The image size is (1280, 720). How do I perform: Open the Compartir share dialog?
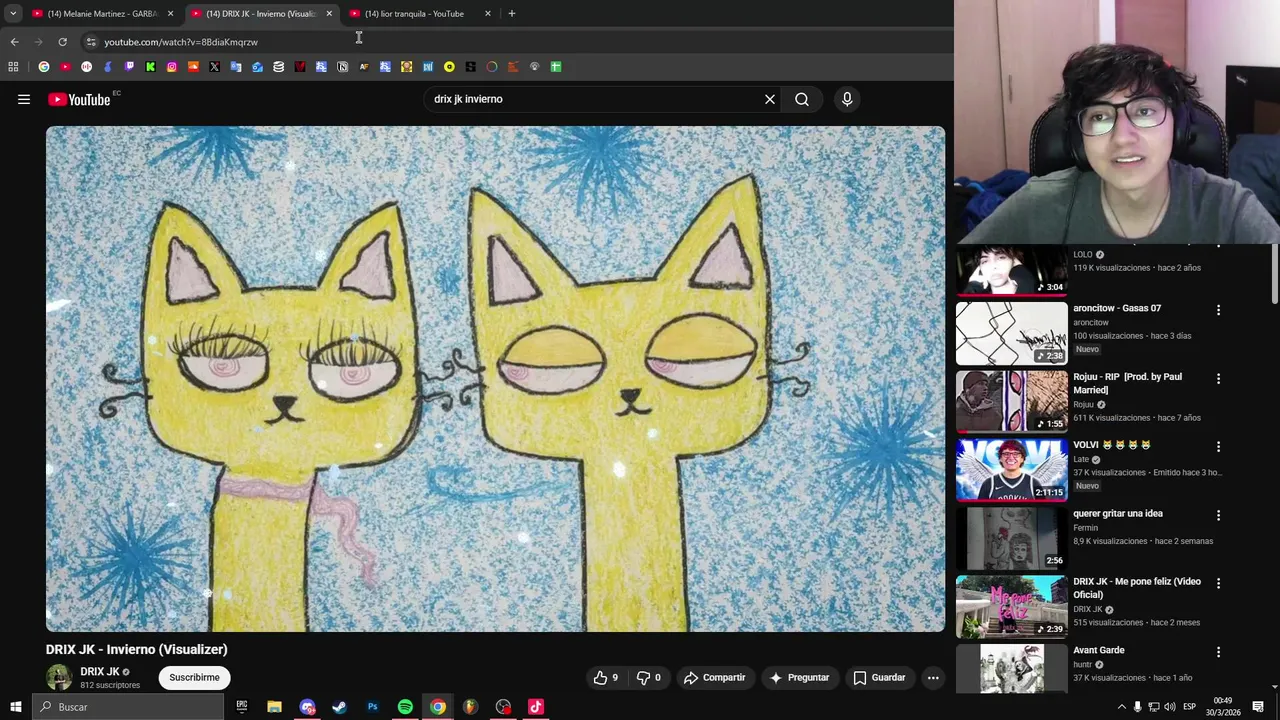pyautogui.click(x=714, y=677)
